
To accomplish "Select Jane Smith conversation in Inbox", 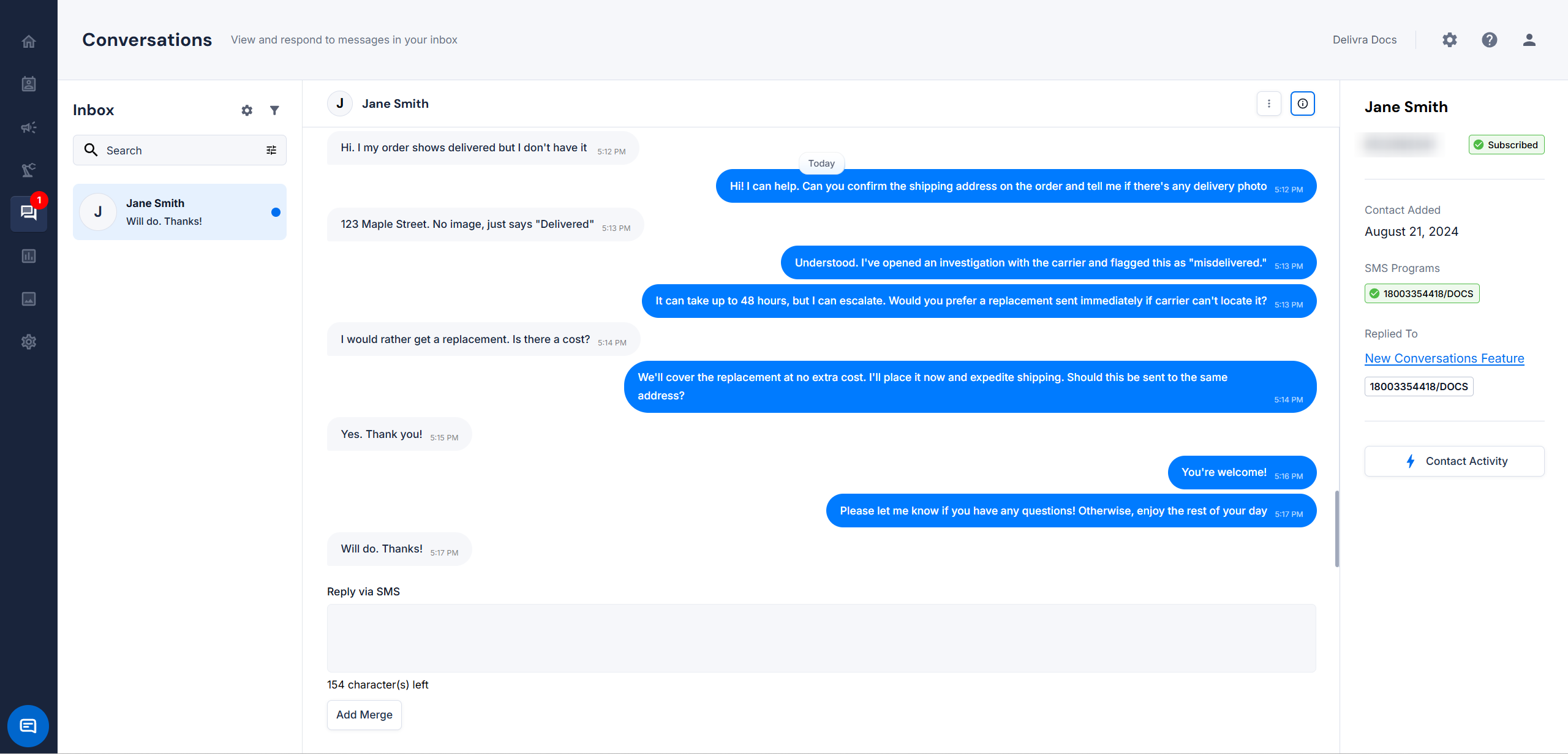I will (x=179, y=212).
